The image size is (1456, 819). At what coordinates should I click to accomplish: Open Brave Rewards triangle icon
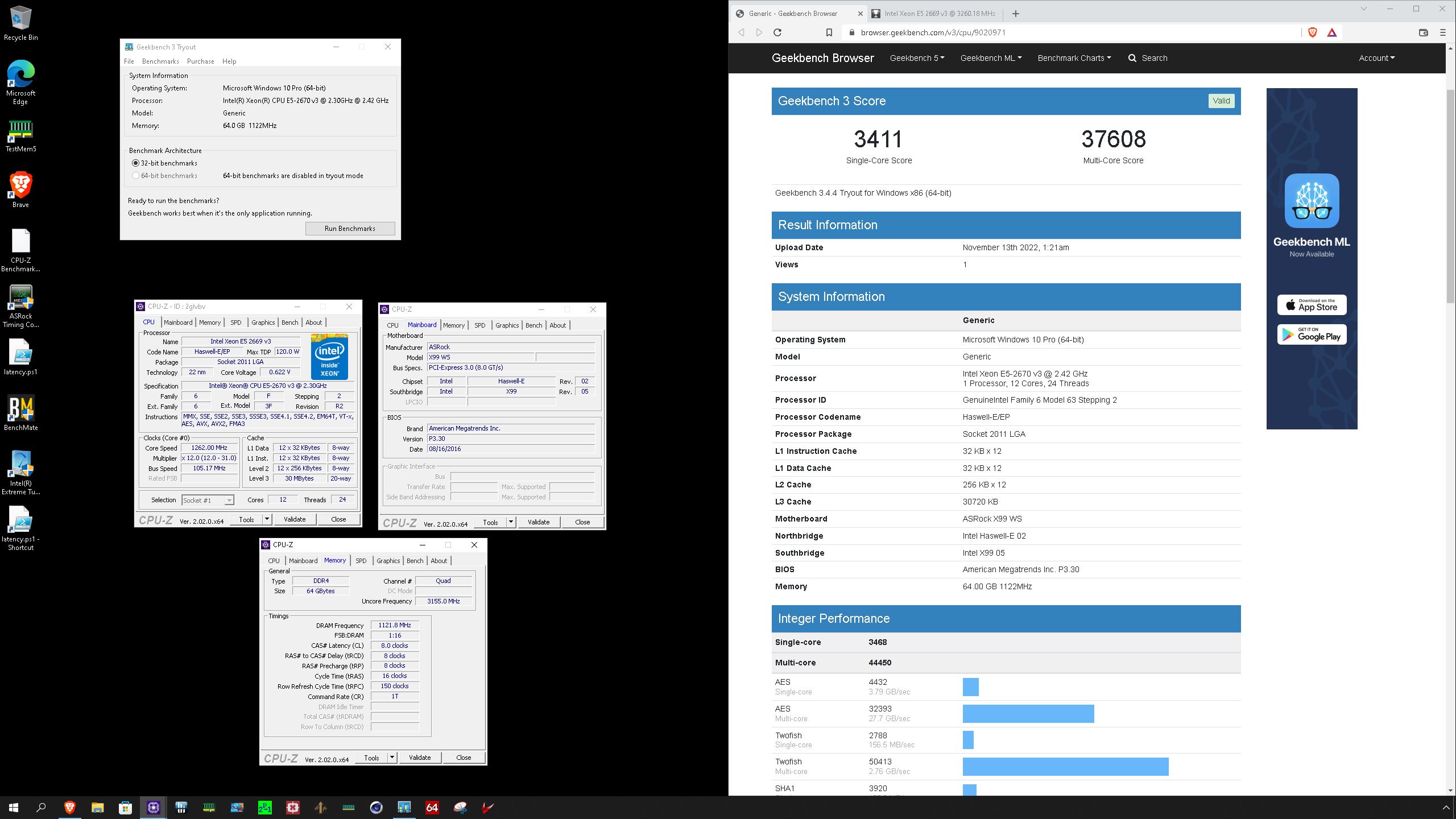click(1332, 32)
